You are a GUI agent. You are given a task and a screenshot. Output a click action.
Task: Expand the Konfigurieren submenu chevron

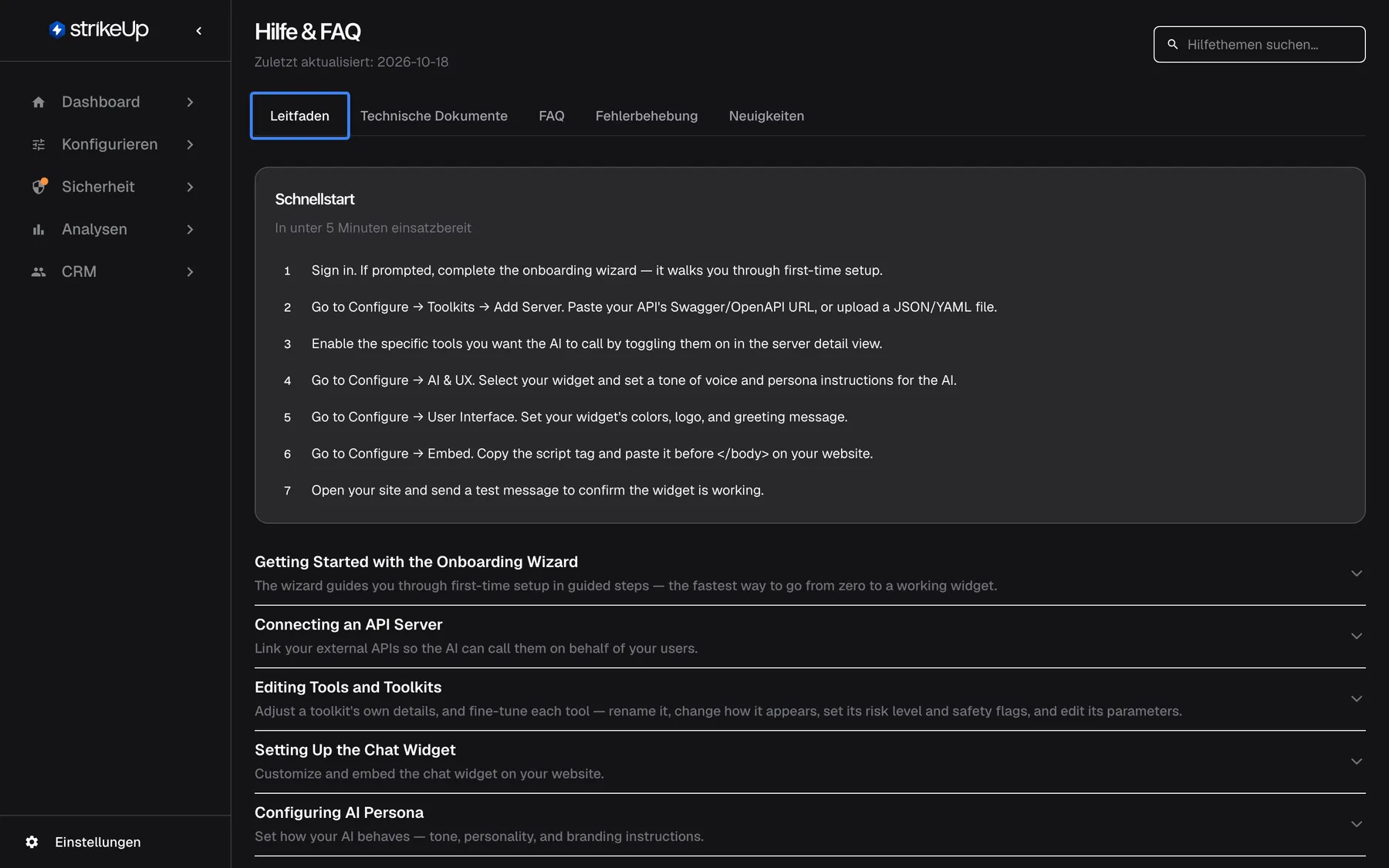pyautogui.click(x=190, y=144)
